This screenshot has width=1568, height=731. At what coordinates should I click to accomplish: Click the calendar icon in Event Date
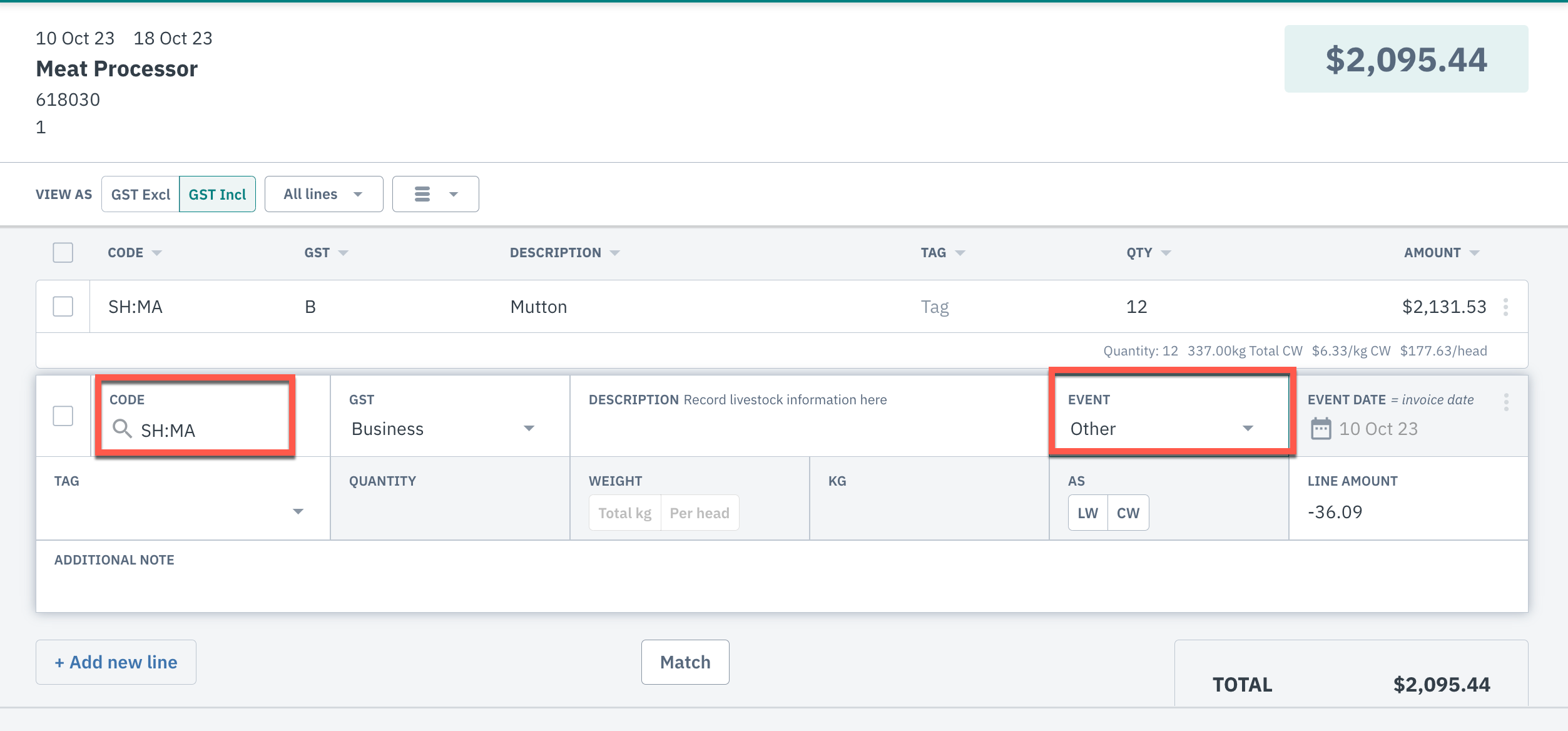[1321, 429]
